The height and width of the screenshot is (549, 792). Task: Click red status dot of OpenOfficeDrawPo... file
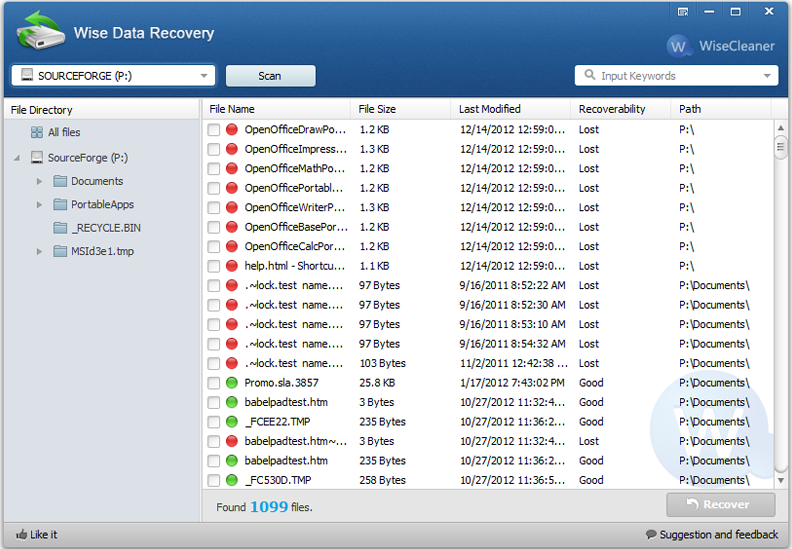click(x=232, y=129)
